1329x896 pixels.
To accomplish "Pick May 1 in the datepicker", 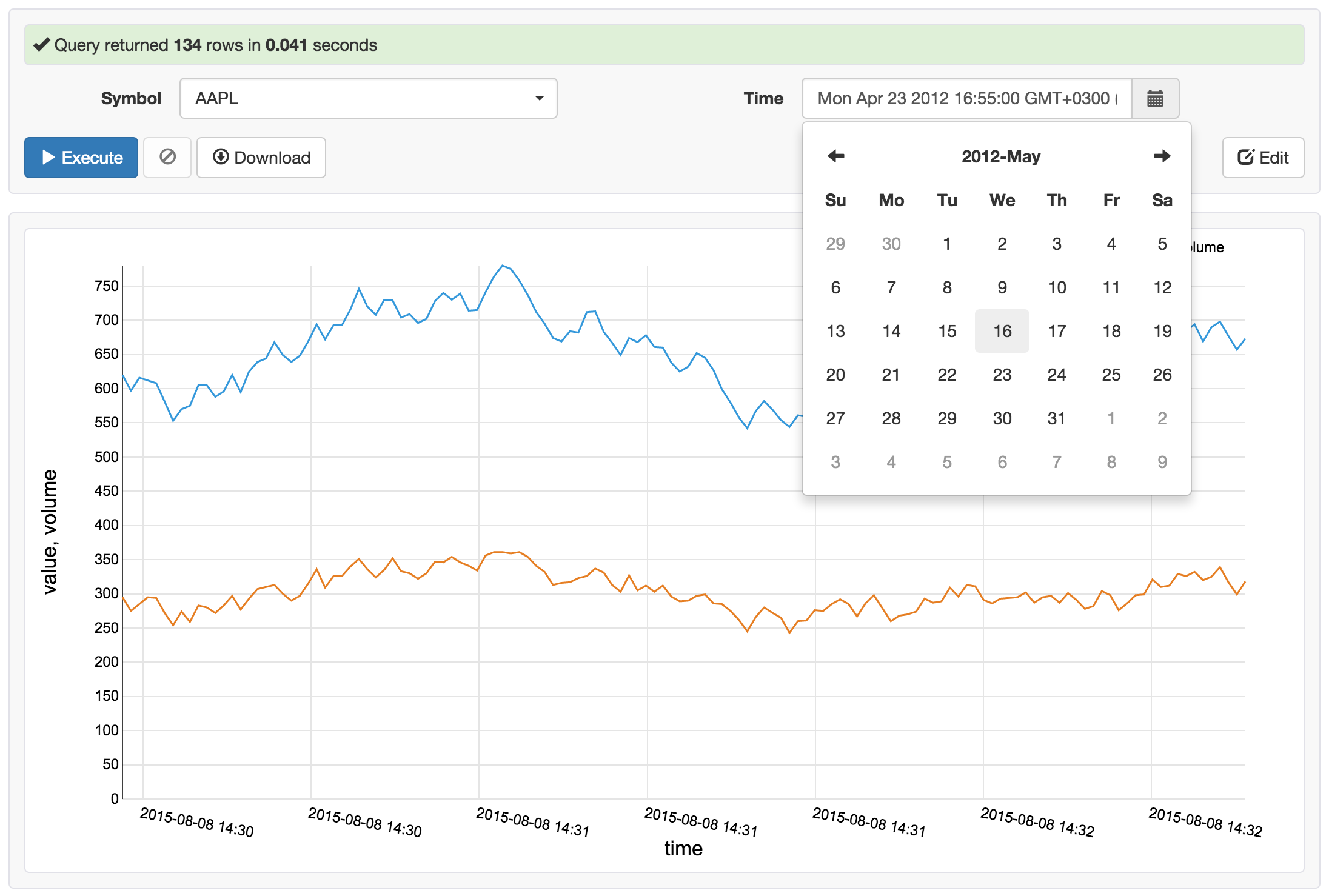I will pyautogui.click(x=946, y=244).
